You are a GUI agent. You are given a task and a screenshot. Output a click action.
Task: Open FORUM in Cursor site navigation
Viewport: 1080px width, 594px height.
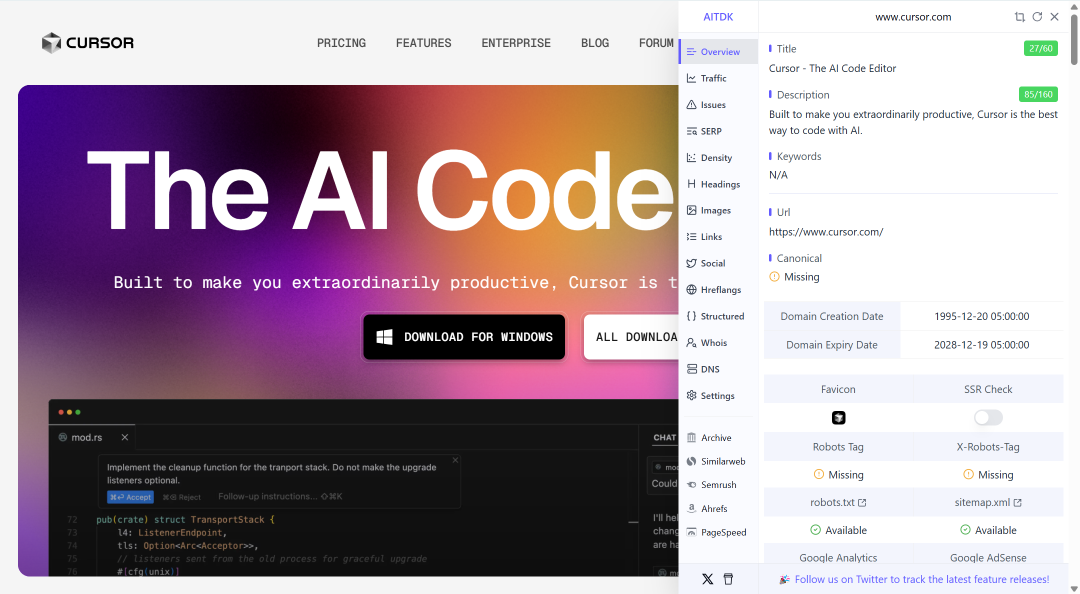656,43
